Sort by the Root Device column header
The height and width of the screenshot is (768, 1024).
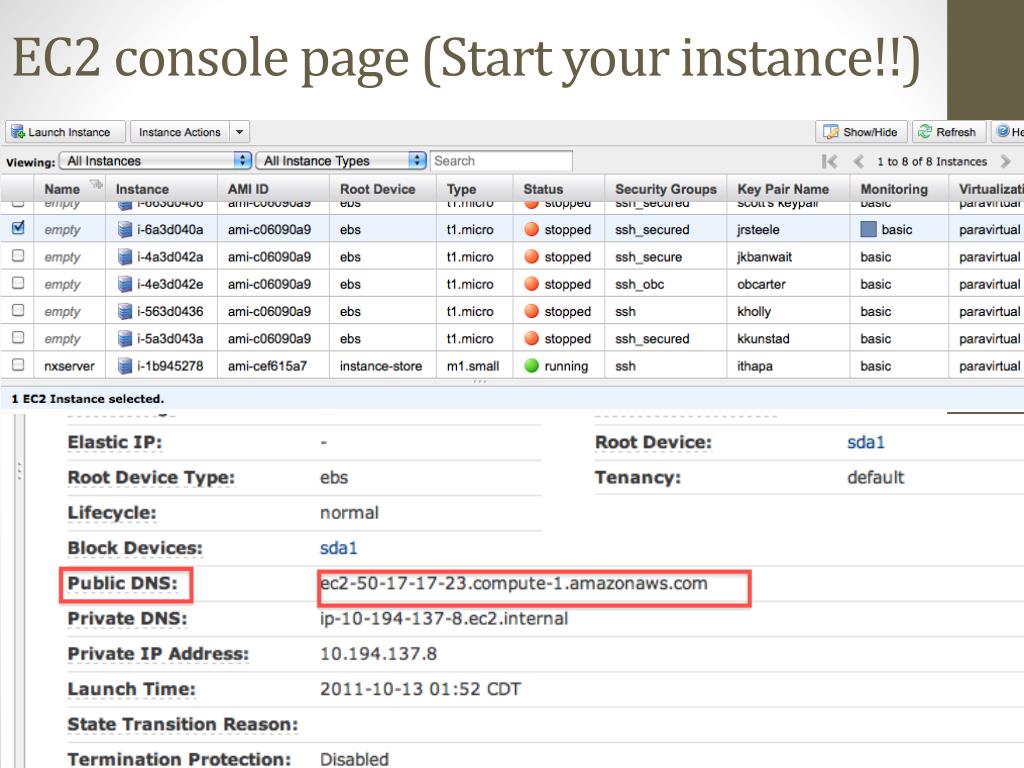click(377, 189)
